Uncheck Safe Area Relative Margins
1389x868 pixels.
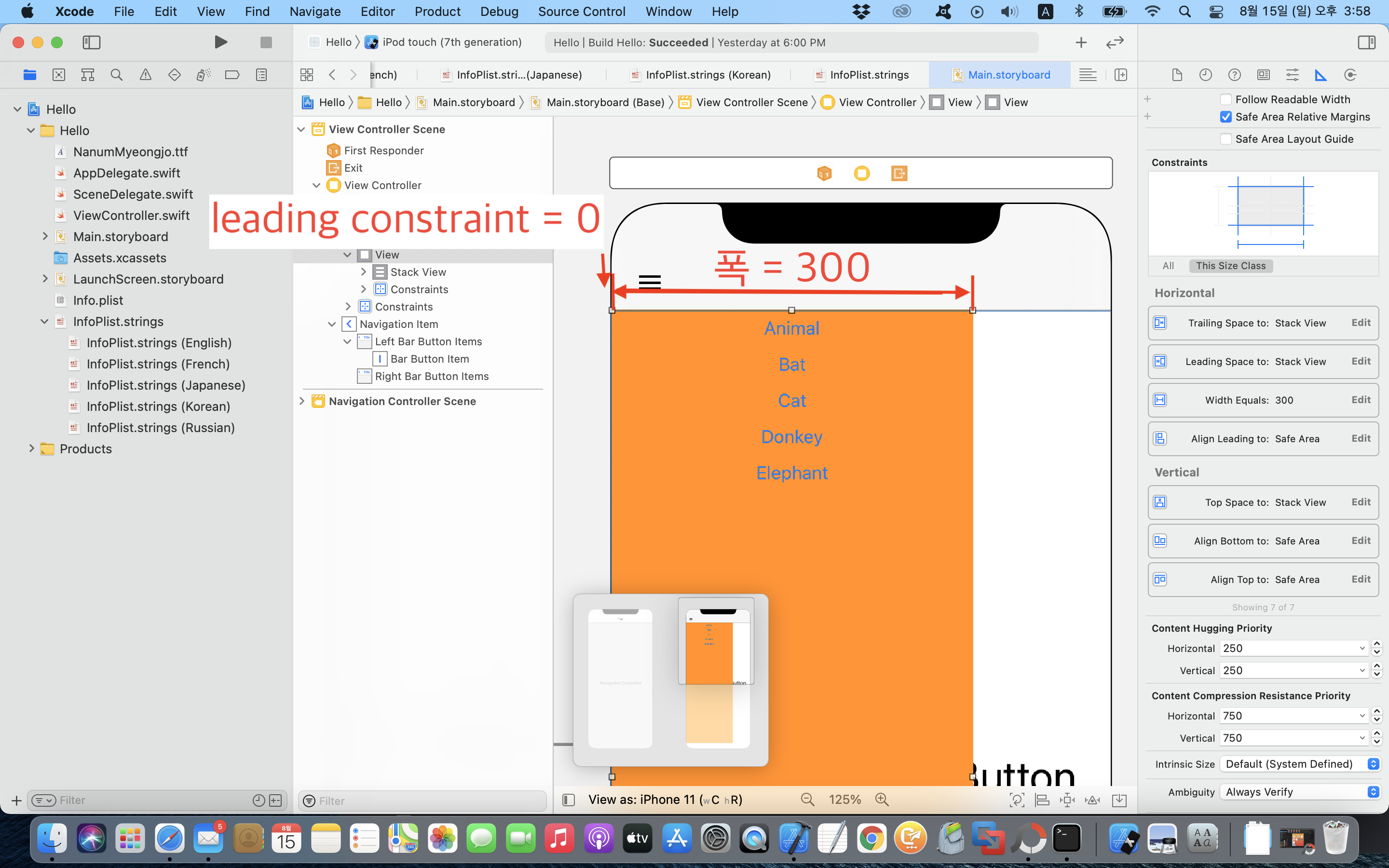click(x=1226, y=117)
